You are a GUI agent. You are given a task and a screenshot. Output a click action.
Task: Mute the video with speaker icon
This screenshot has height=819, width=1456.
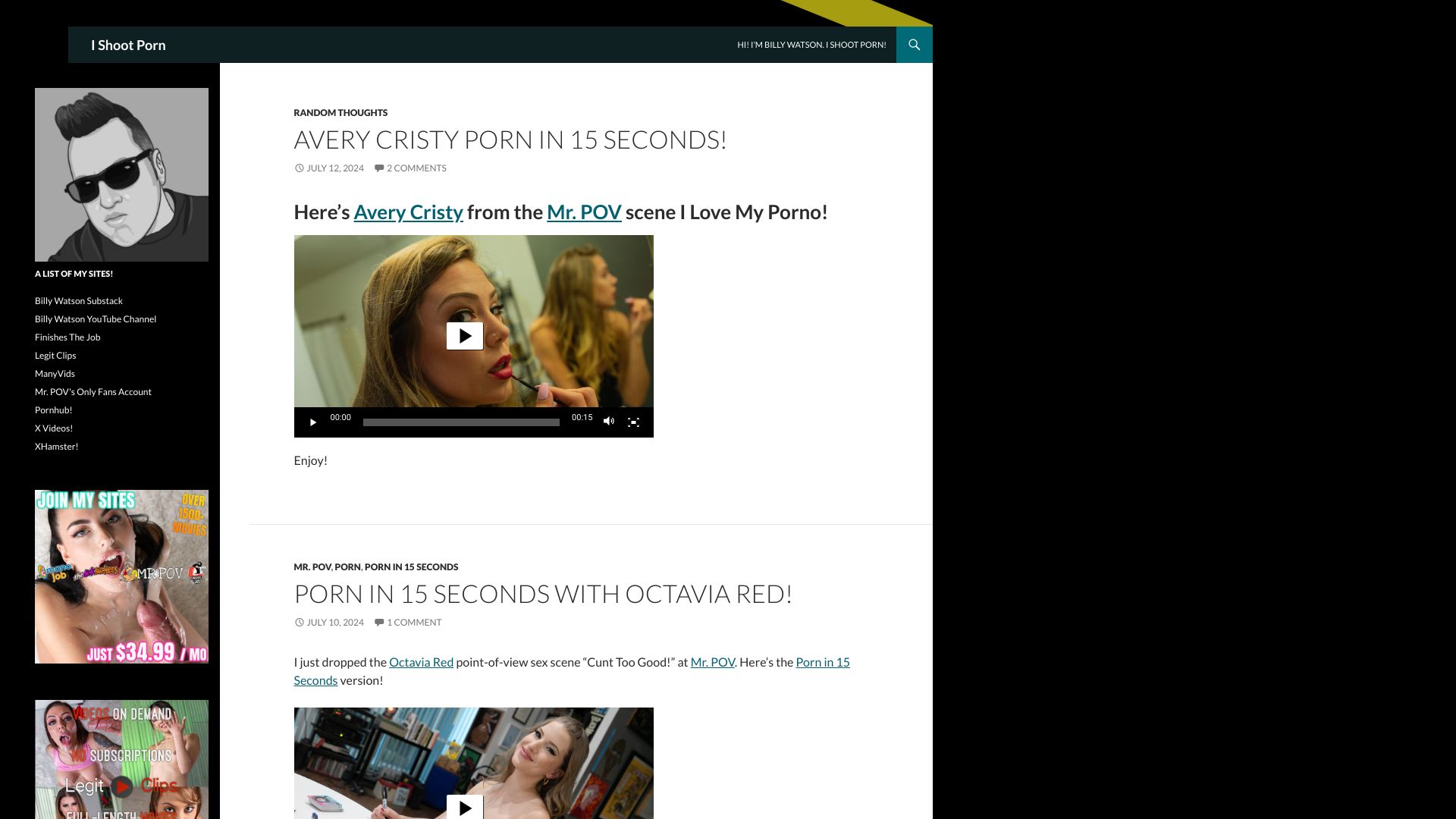[608, 422]
